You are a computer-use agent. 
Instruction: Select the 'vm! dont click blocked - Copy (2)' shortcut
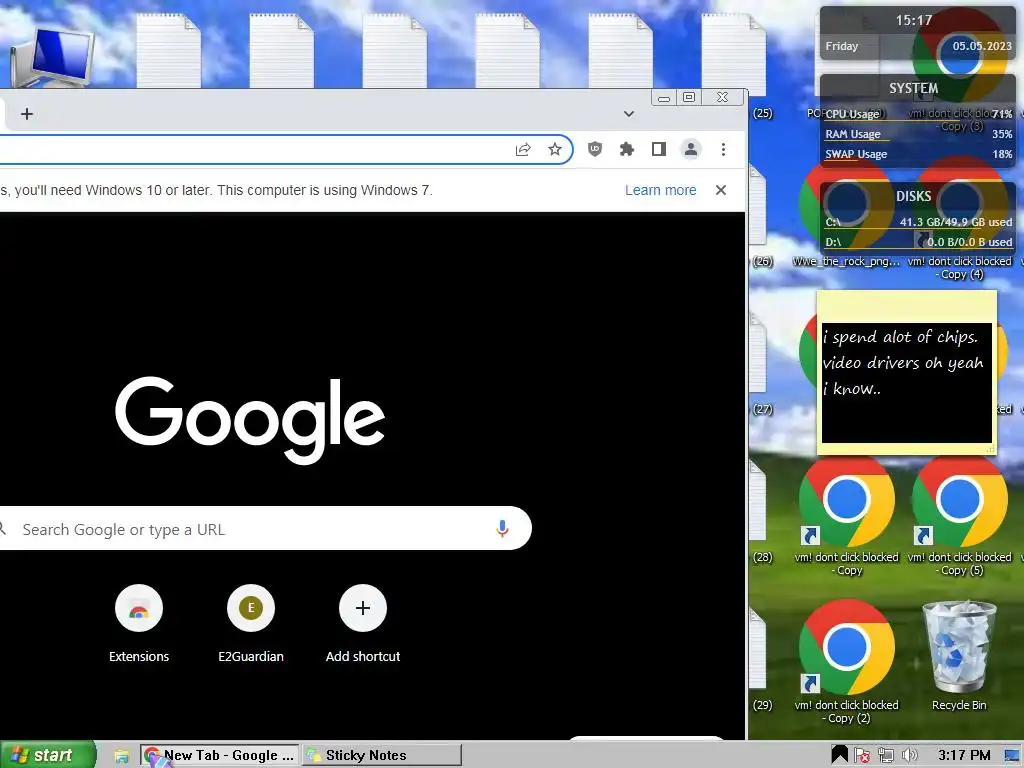click(846, 662)
